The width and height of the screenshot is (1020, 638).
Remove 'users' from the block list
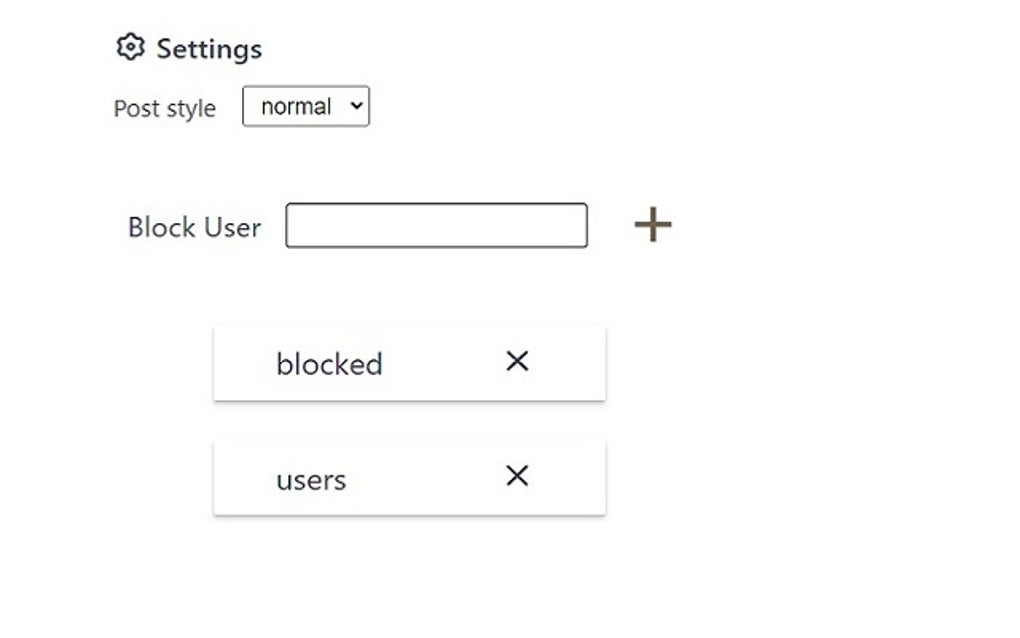(x=517, y=476)
